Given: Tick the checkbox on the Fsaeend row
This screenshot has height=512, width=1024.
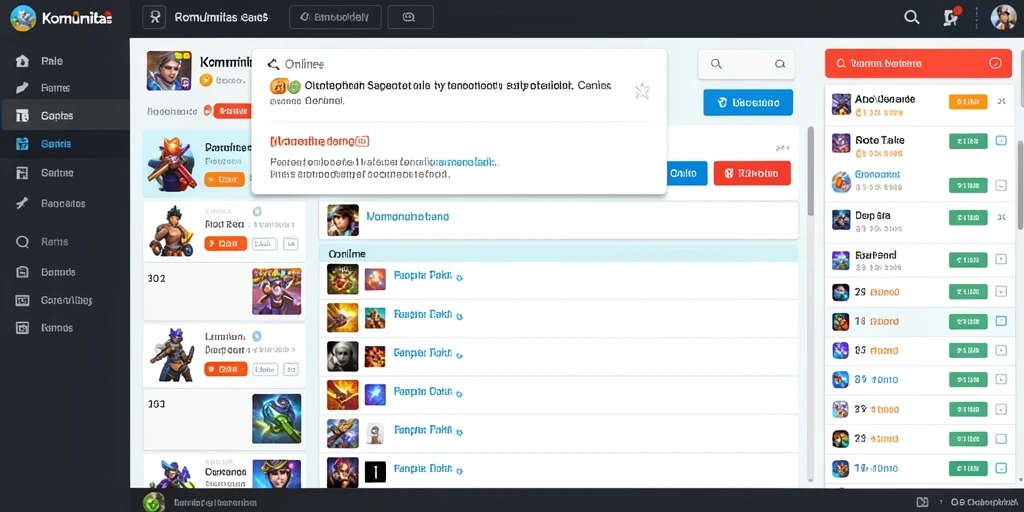Looking at the screenshot, I should click(1000, 259).
